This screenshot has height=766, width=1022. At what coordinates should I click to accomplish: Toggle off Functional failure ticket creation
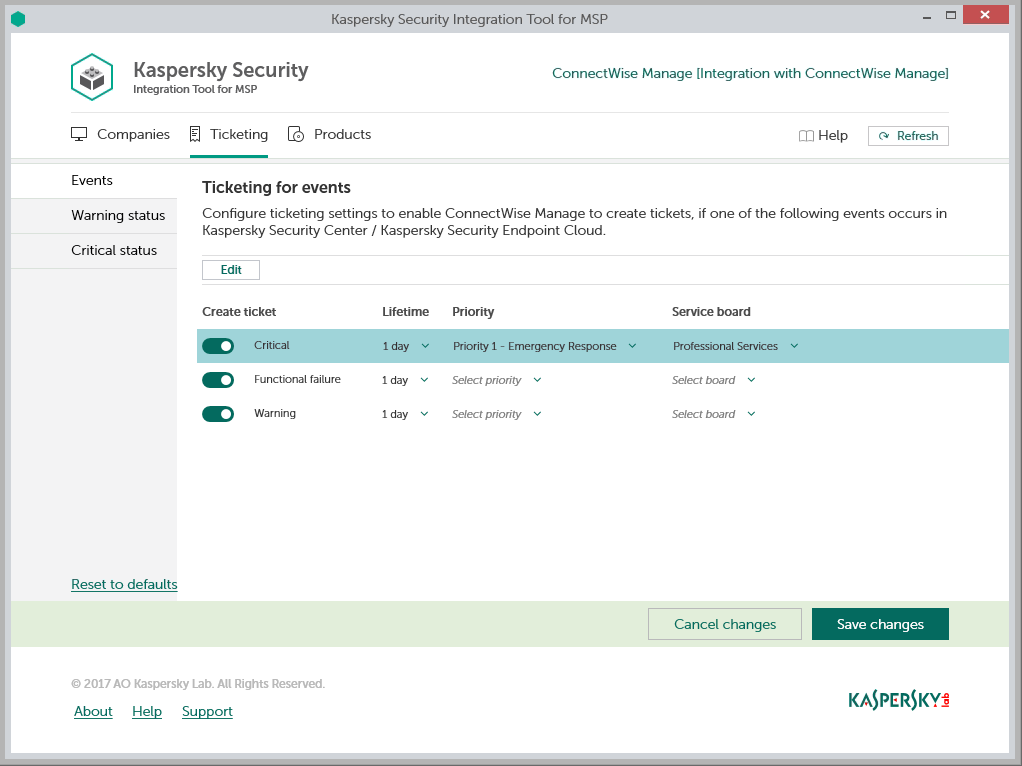point(218,380)
